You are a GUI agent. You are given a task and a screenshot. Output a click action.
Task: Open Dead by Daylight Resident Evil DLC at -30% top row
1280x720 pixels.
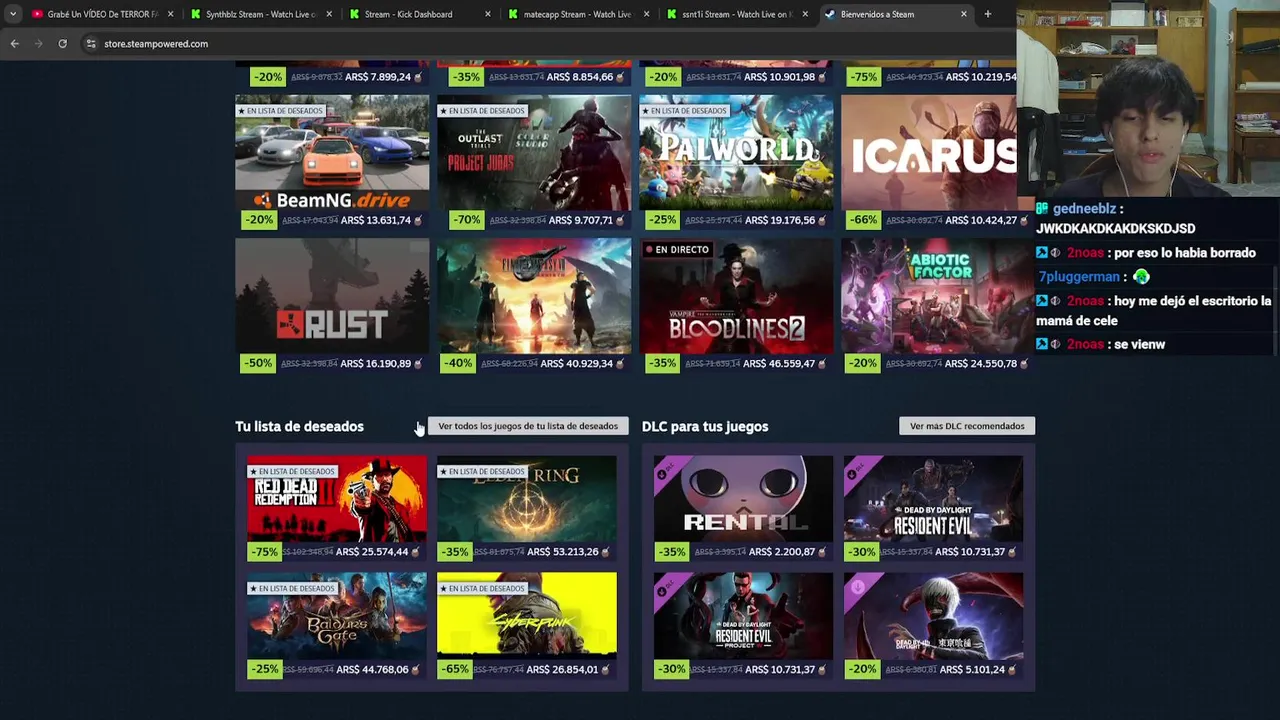coord(933,509)
